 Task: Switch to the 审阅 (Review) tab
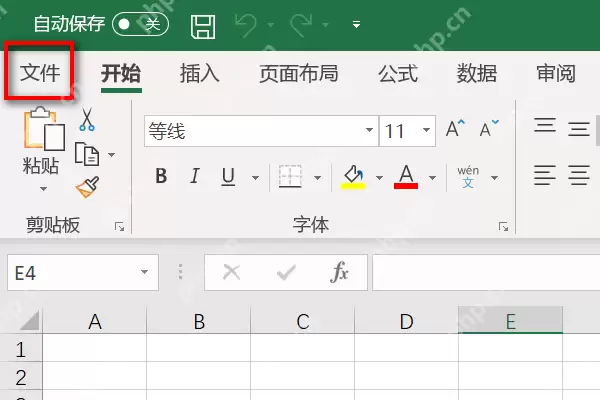[x=556, y=73]
